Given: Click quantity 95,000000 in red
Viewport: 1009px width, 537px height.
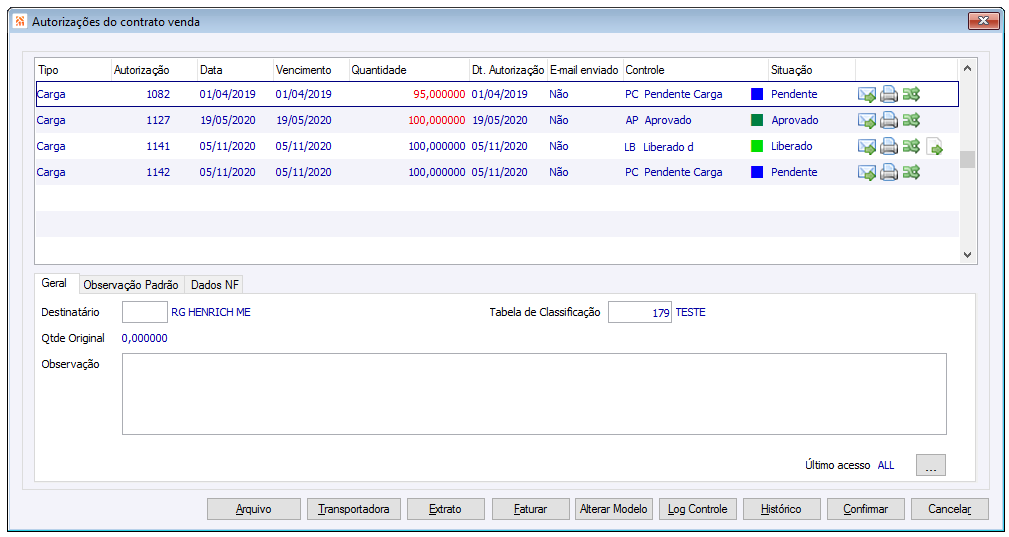Looking at the screenshot, I should (x=440, y=94).
